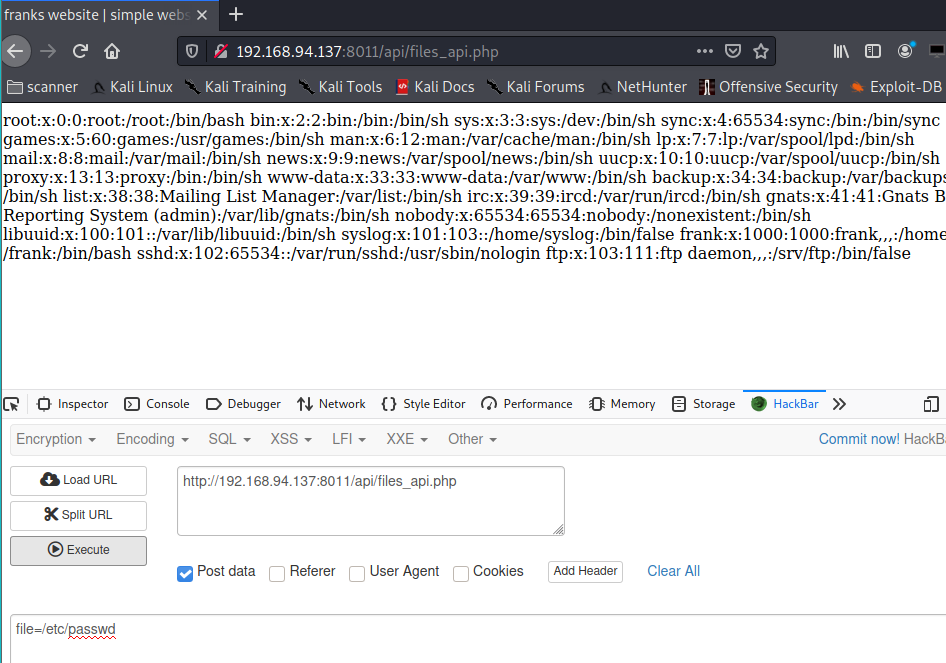Go back with the browser back arrow
Image resolution: width=946 pixels, height=663 pixels.
click(x=16, y=51)
